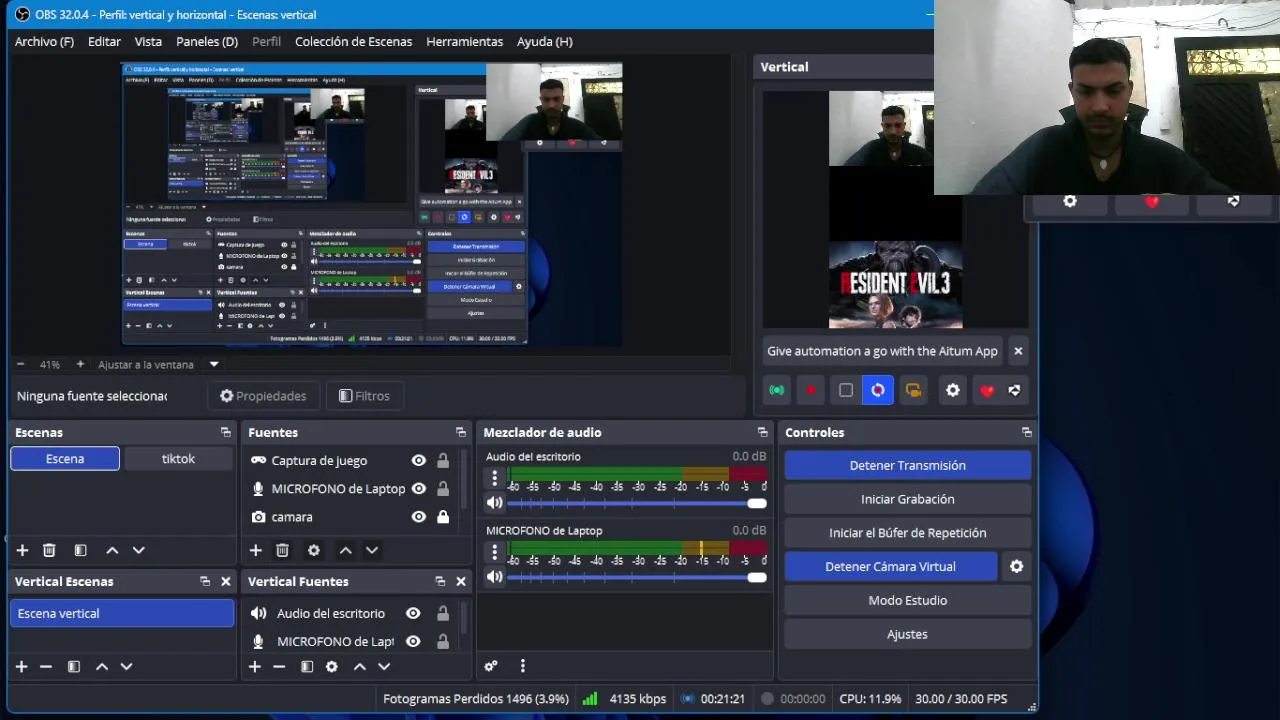Image resolution: width=1280 pixels, height=720 pixels.
Task: Open Ajustes in Controles
Action: [x=907, y=634]
